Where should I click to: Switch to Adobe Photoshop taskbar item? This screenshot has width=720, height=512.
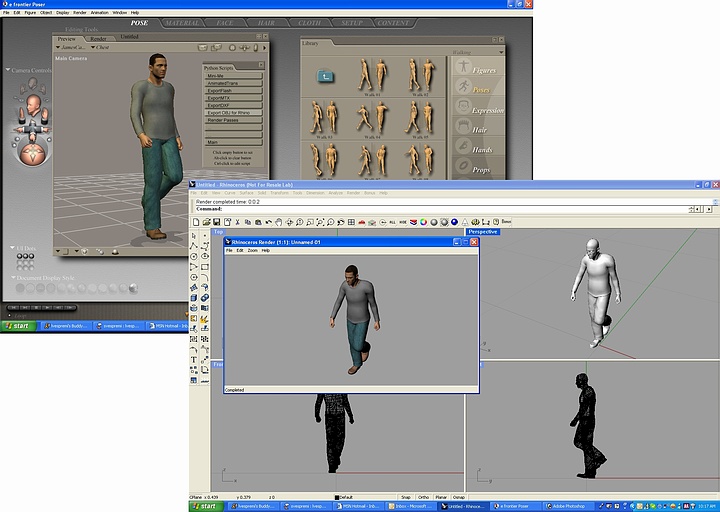568,506
